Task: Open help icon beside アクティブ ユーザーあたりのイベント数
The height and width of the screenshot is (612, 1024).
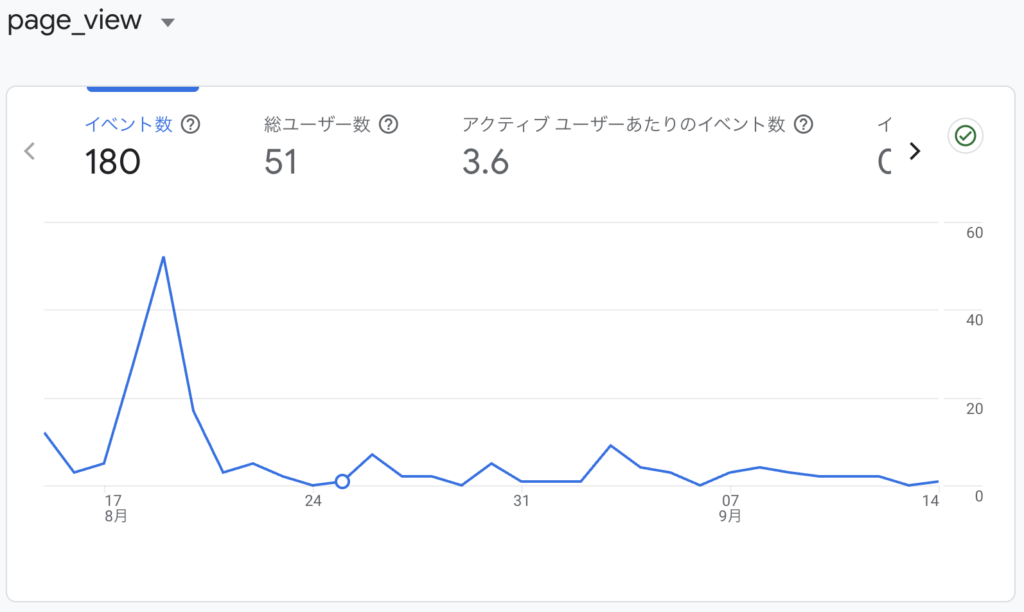Action: [x=803, y=125]
